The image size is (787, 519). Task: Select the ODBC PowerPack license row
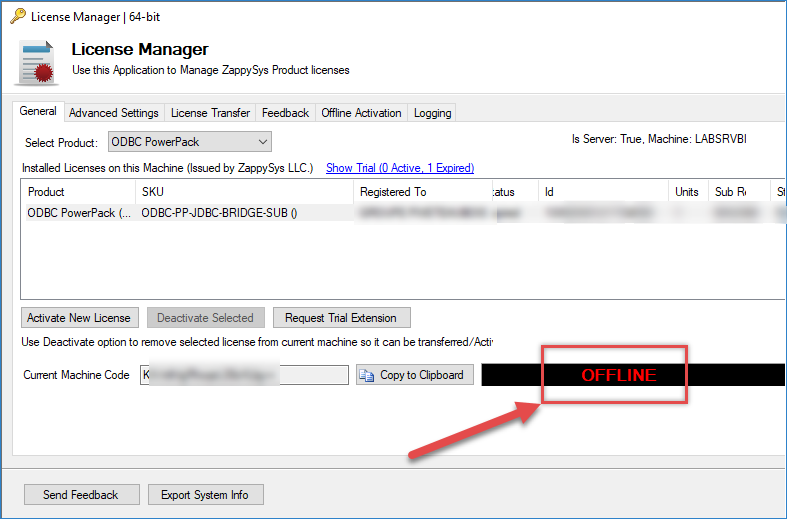[x=402, y=213]
